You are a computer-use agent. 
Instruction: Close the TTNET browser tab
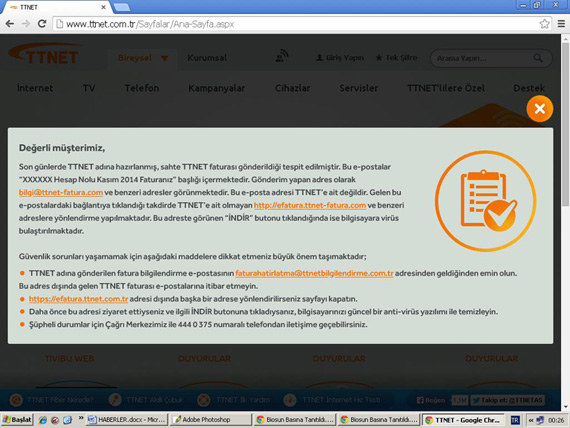click(103, 7)
